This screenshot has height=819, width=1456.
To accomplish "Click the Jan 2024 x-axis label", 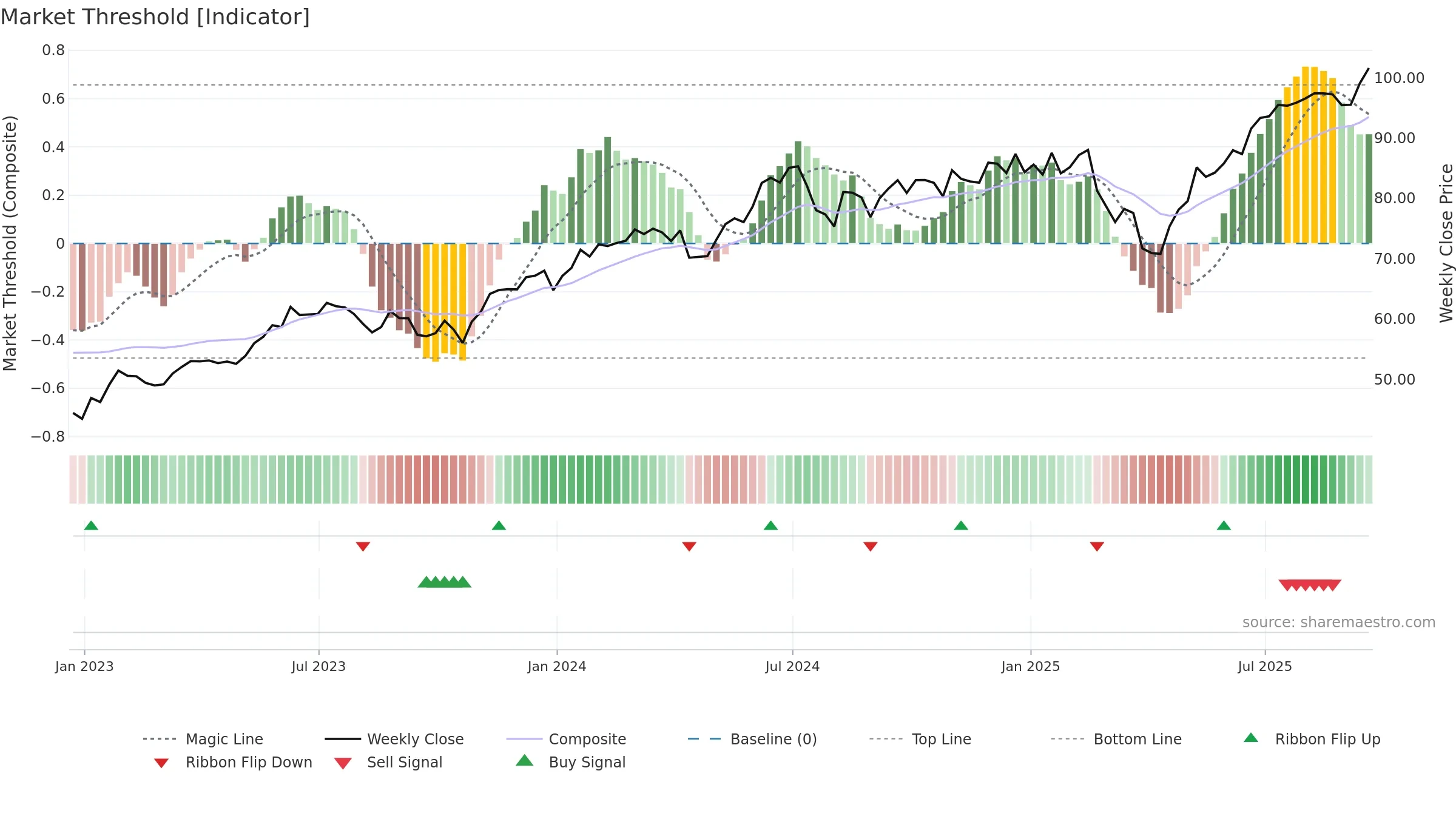I will pyautogui.click(x=557, y=666).
